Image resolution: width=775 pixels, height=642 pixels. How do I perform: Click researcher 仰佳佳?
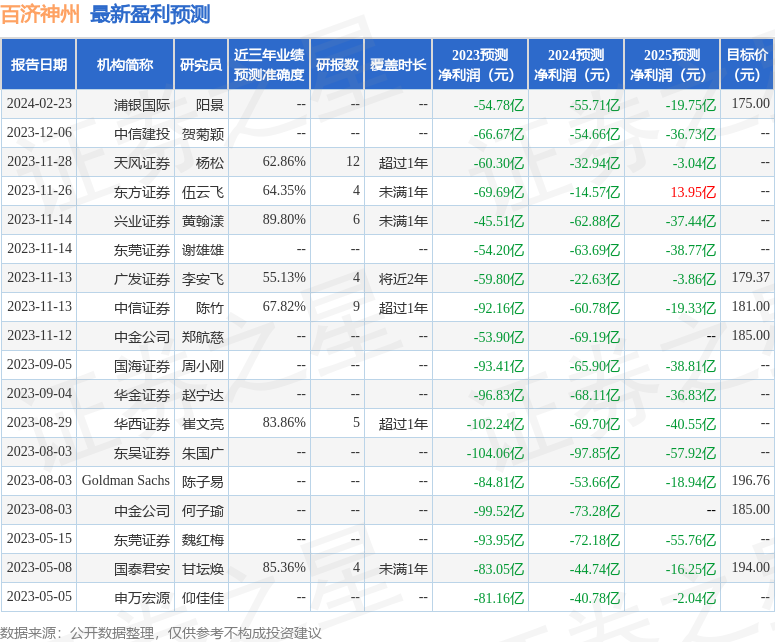pos(203,598)
